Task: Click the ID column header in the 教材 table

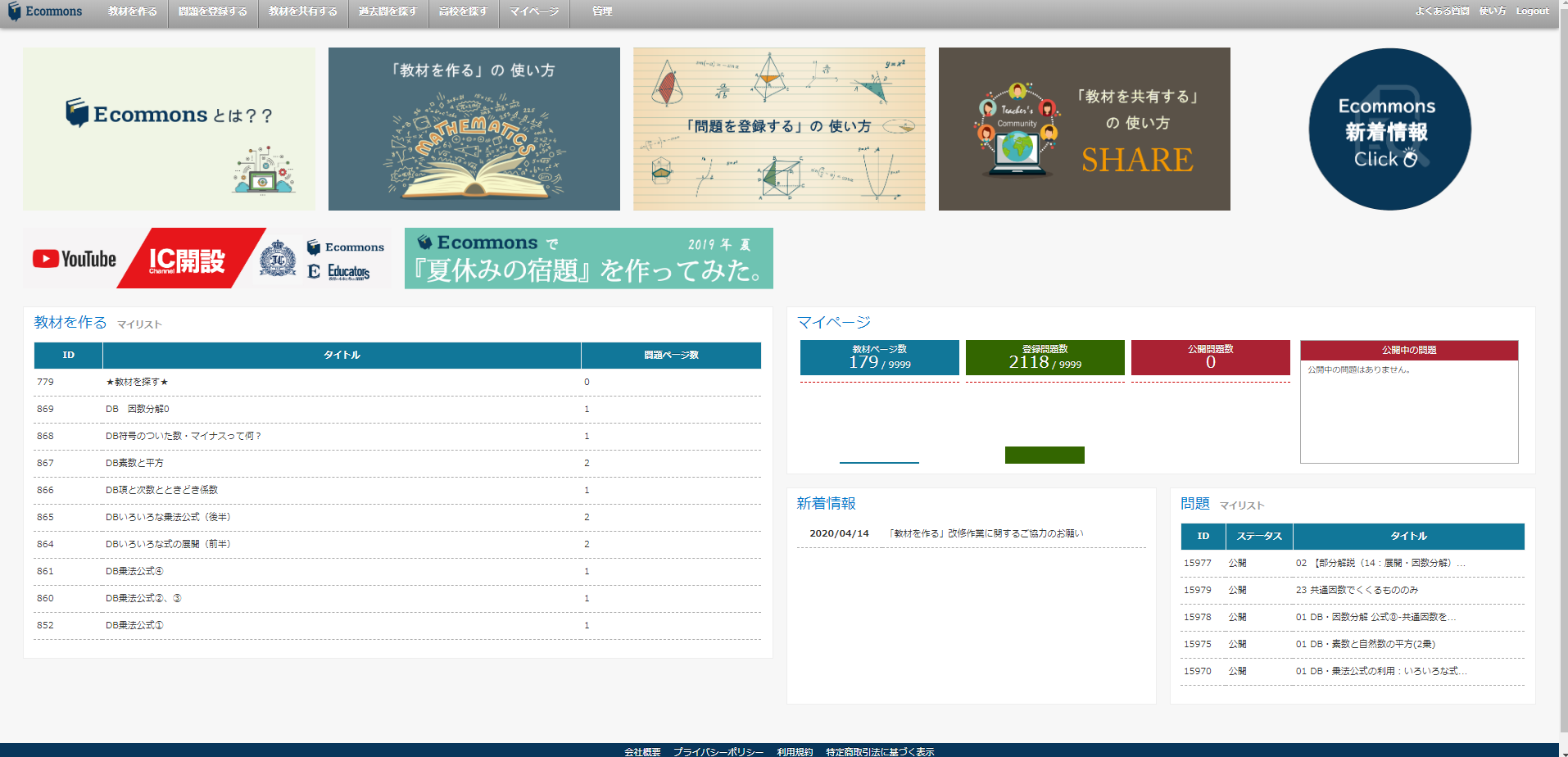Action: (x=68, y=356)
